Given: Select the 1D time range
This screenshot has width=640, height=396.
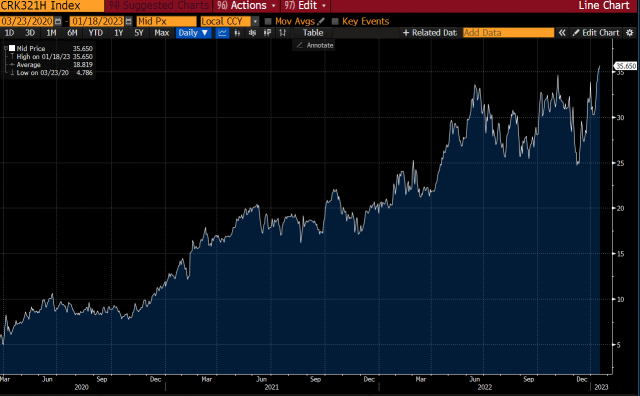Looking at the screenshot, I should point(9,33).
